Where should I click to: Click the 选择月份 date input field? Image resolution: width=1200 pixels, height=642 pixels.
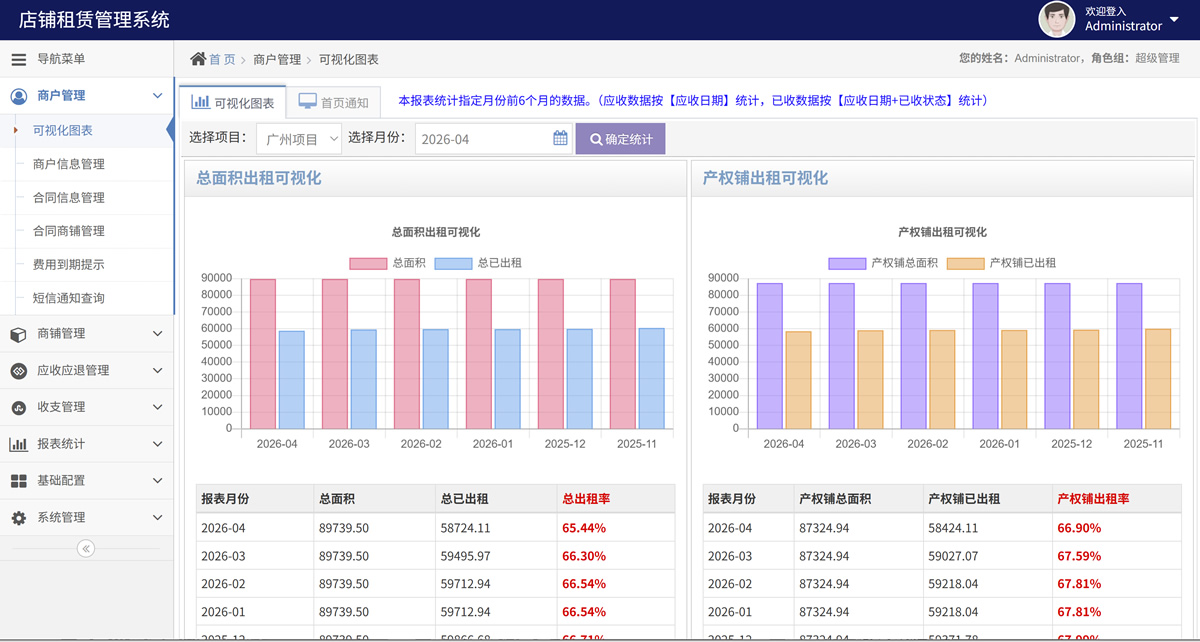(483, 139)
